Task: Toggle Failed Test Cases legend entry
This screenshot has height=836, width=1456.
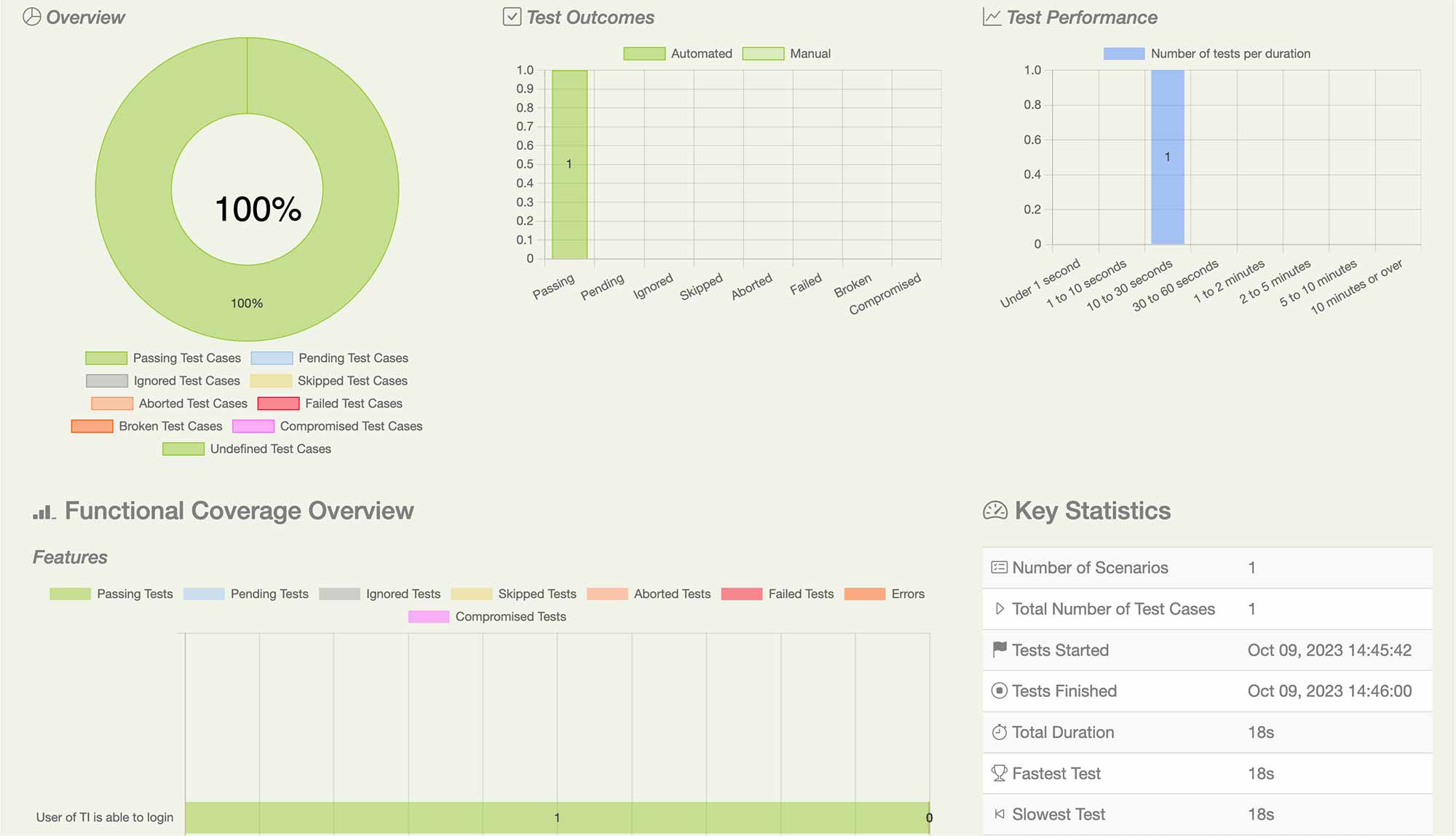Action: [x=331, y=403]
